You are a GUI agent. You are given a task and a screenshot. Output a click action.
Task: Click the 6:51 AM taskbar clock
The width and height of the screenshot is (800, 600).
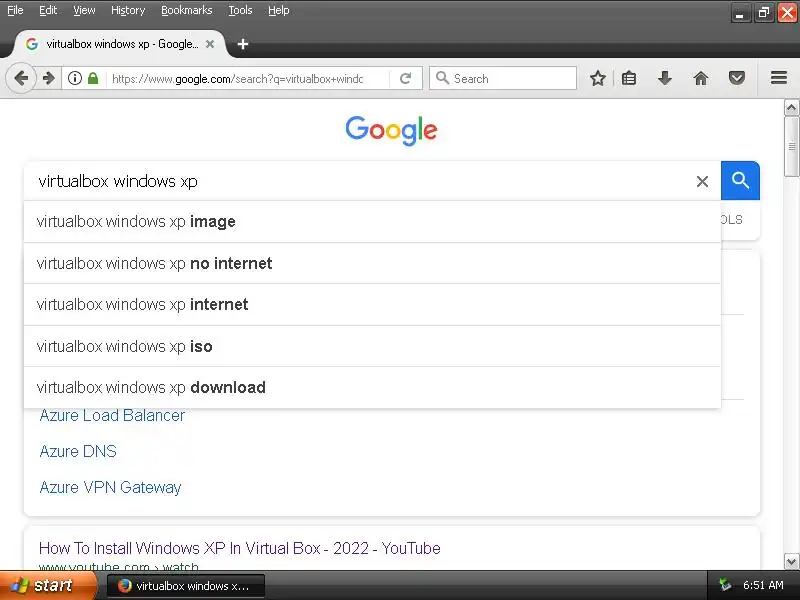(x=763, y=585)
